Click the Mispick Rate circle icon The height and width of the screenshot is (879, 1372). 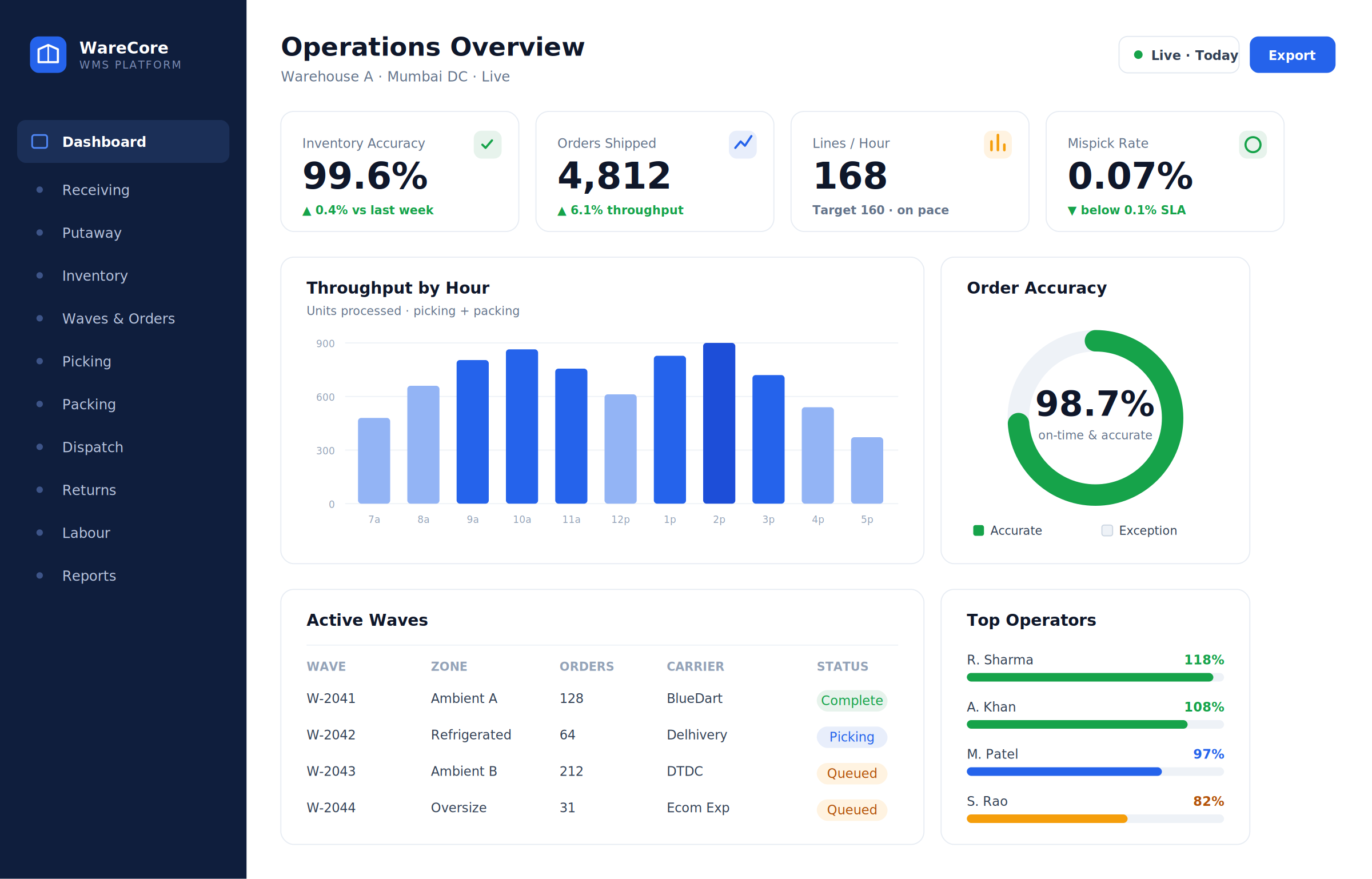[x=1253, y=145]
